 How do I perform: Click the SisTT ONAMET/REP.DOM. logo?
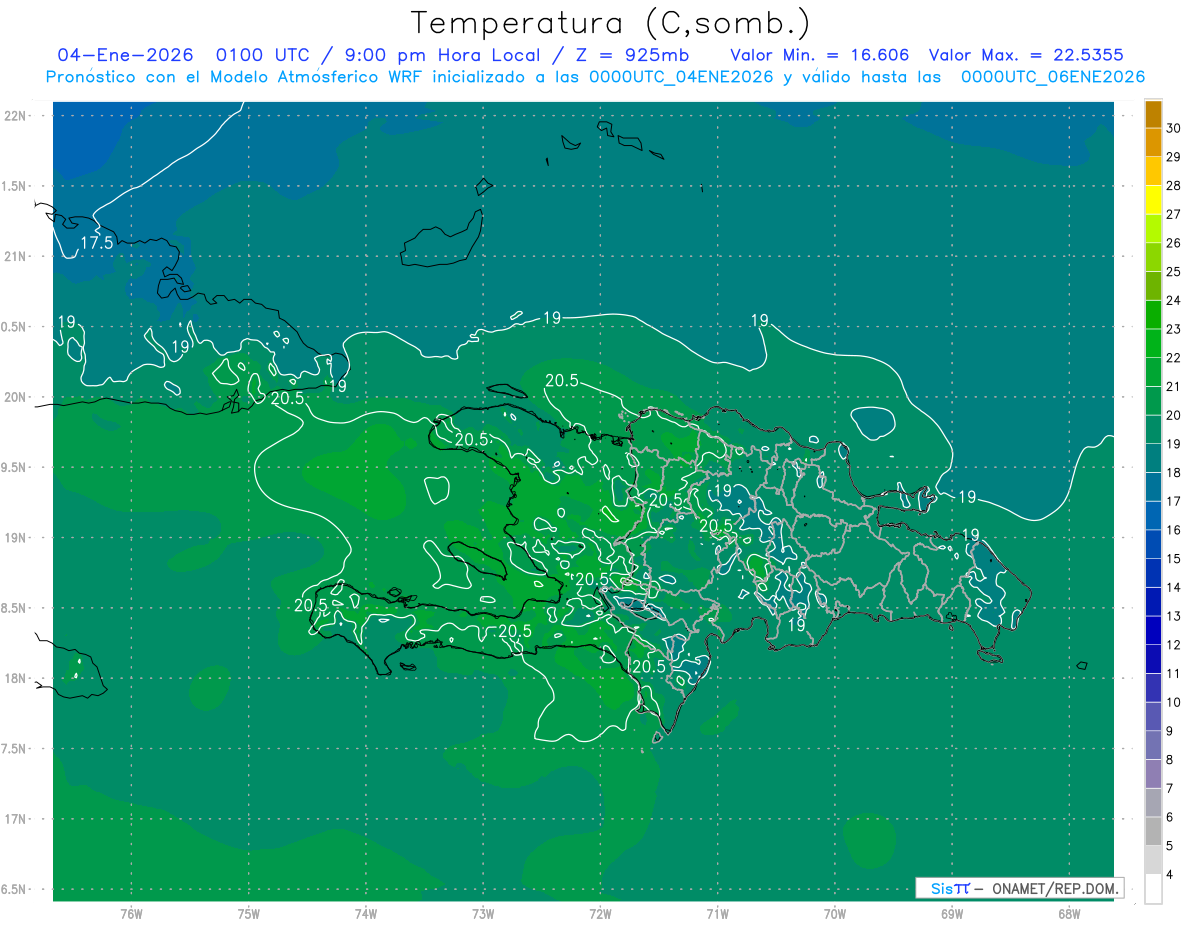click(x=1019, y=888)
